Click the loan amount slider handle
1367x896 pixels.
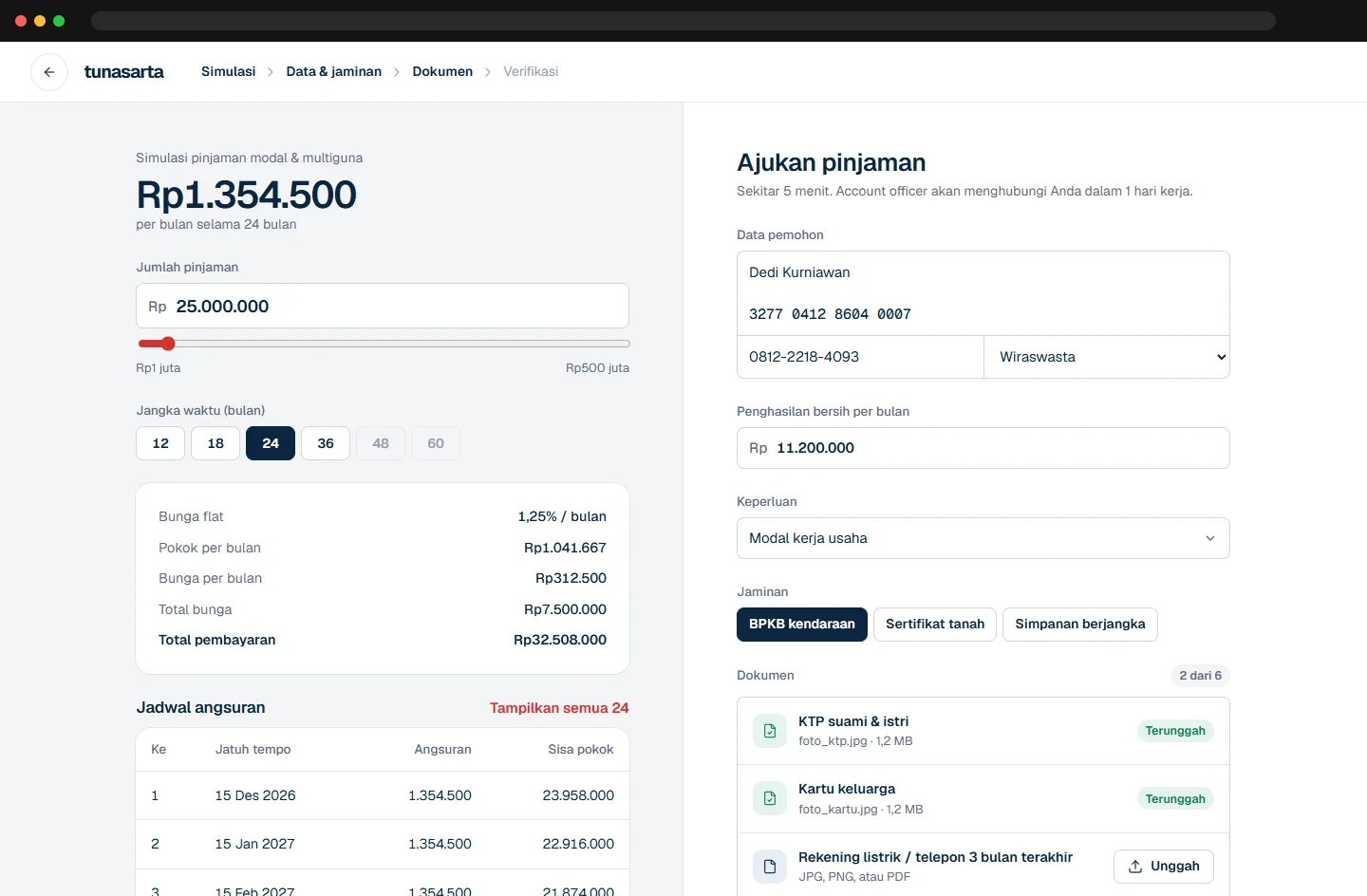click(x=168, y=344)
